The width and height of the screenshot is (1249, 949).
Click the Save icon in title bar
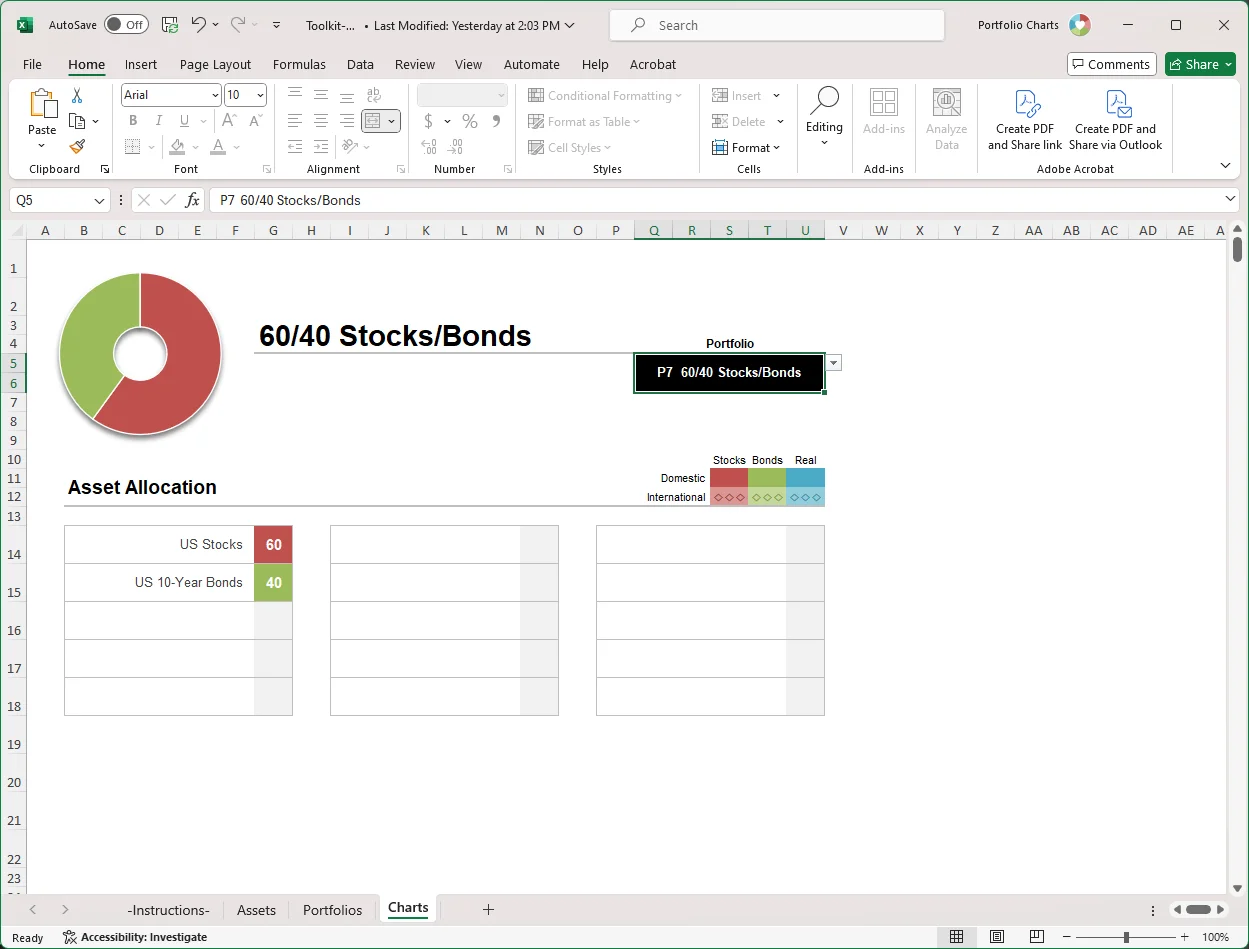tap(170, 25)
